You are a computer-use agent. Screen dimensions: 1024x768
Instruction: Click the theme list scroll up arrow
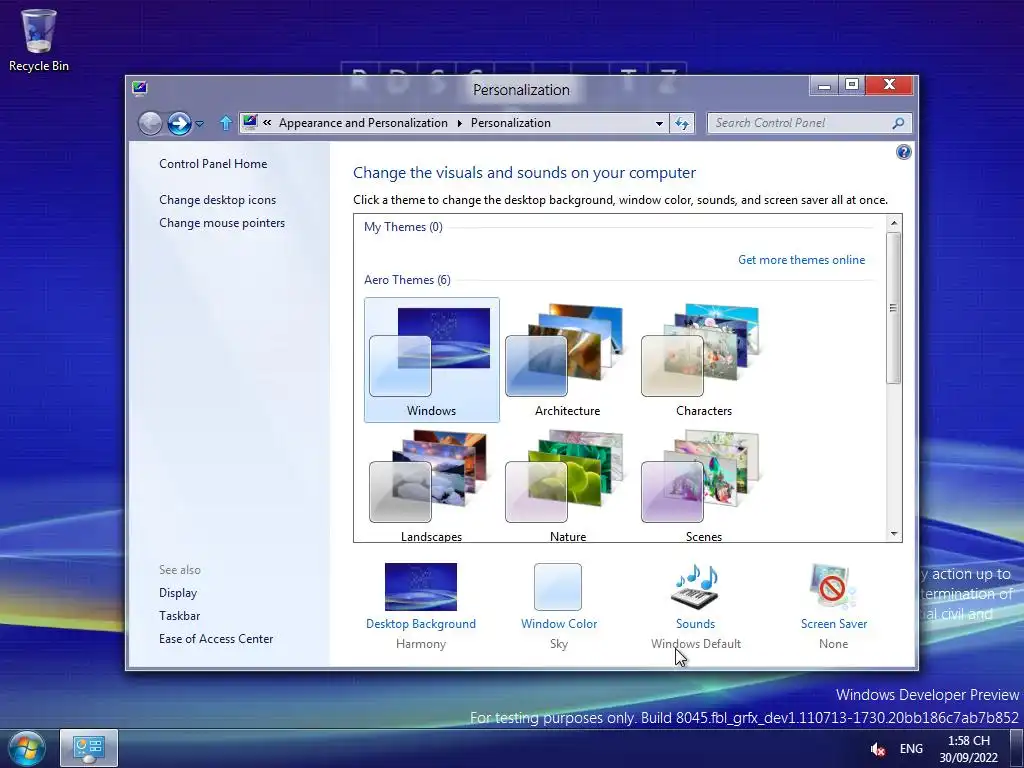point(894,223)
